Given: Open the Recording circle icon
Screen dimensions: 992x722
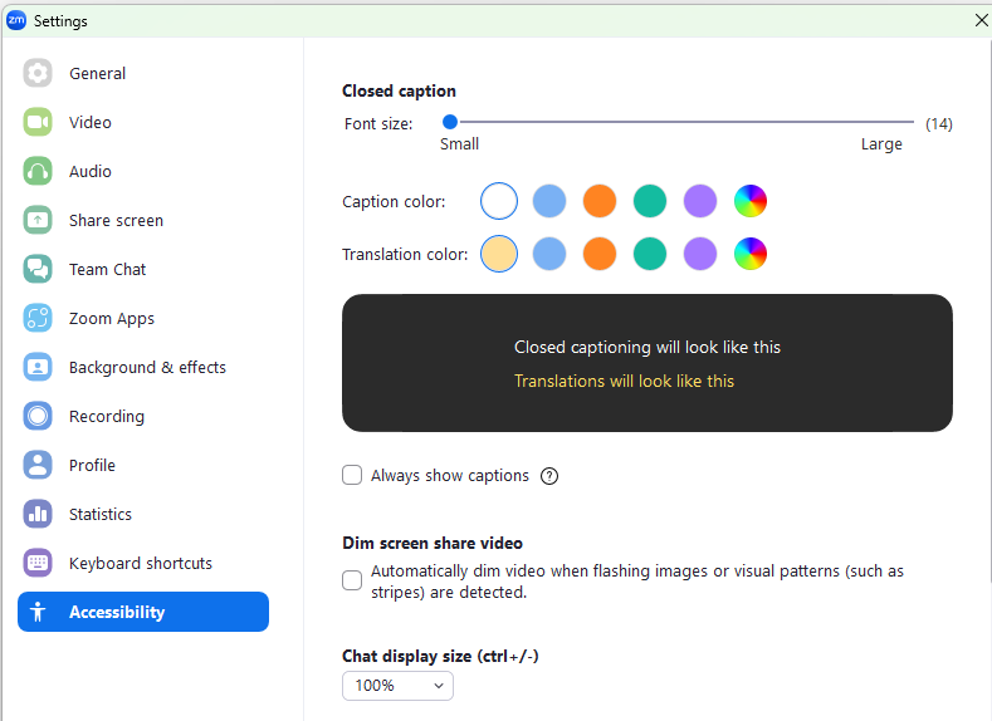Looking at the screenshot, I should pos(38,416).
